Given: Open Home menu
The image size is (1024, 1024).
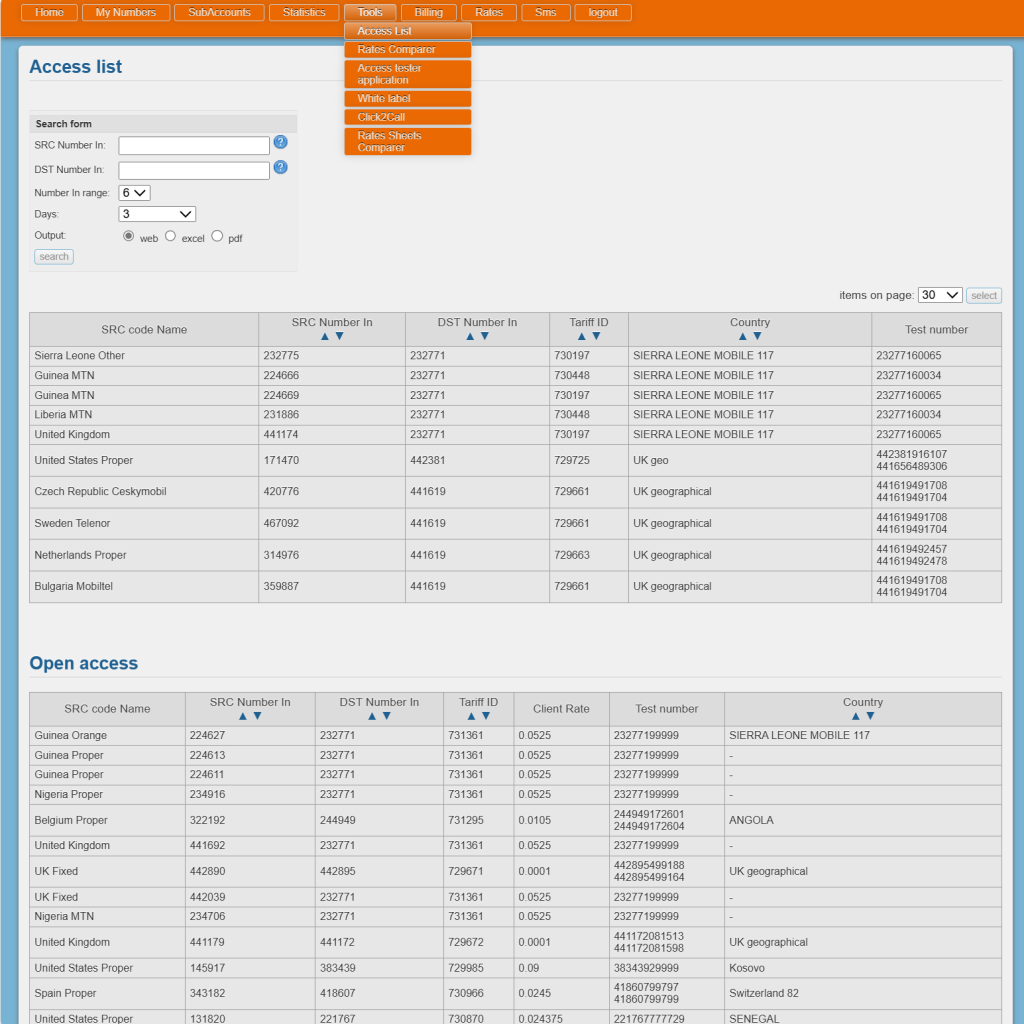Looking at the screenshot, I should pyautogui.click(x=50, y=12).
